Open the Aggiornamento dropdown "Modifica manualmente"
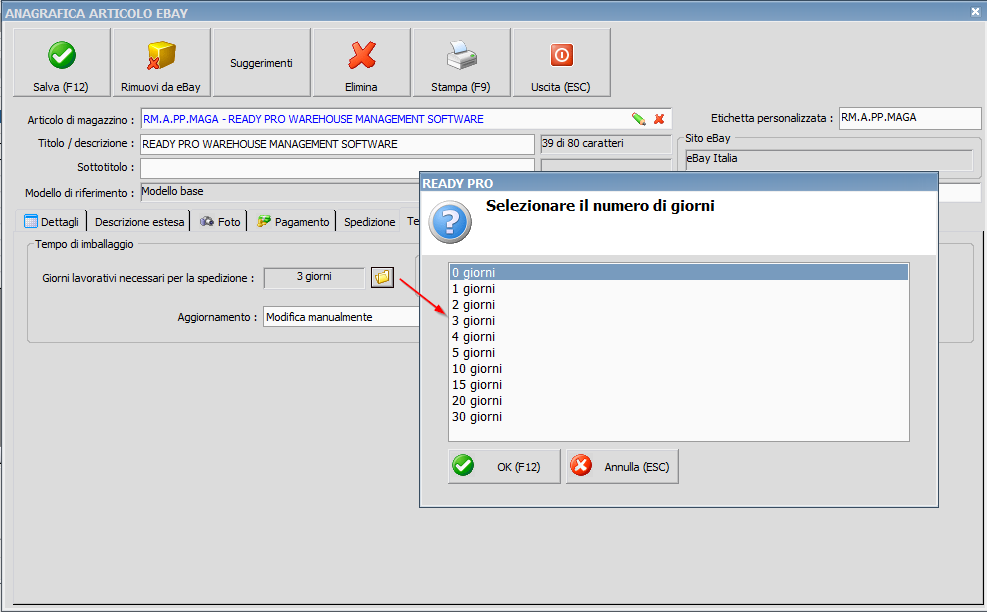Viewport: 987px width, 612px height. 341,317
